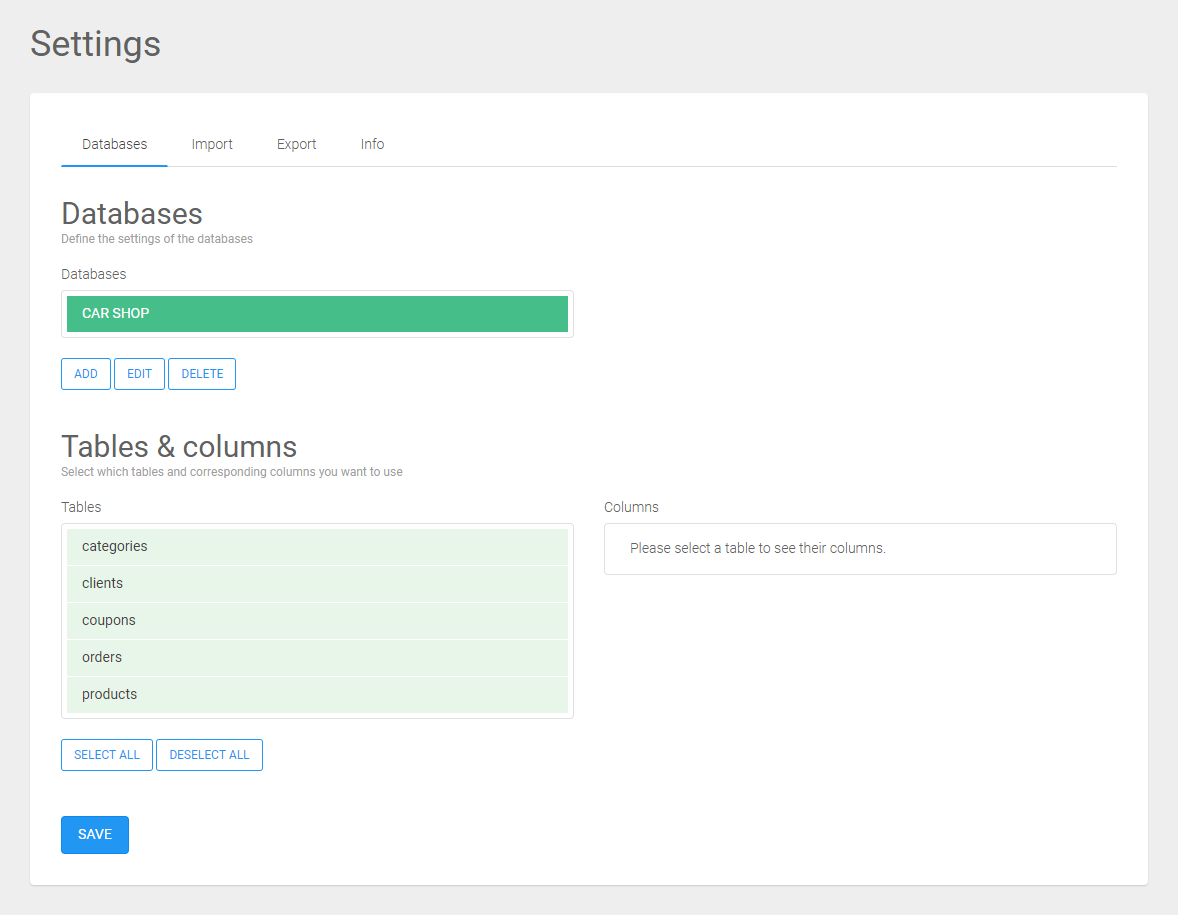Open the Export tab
This screenshot has width=1178, height=915.
tap(296, 144)
